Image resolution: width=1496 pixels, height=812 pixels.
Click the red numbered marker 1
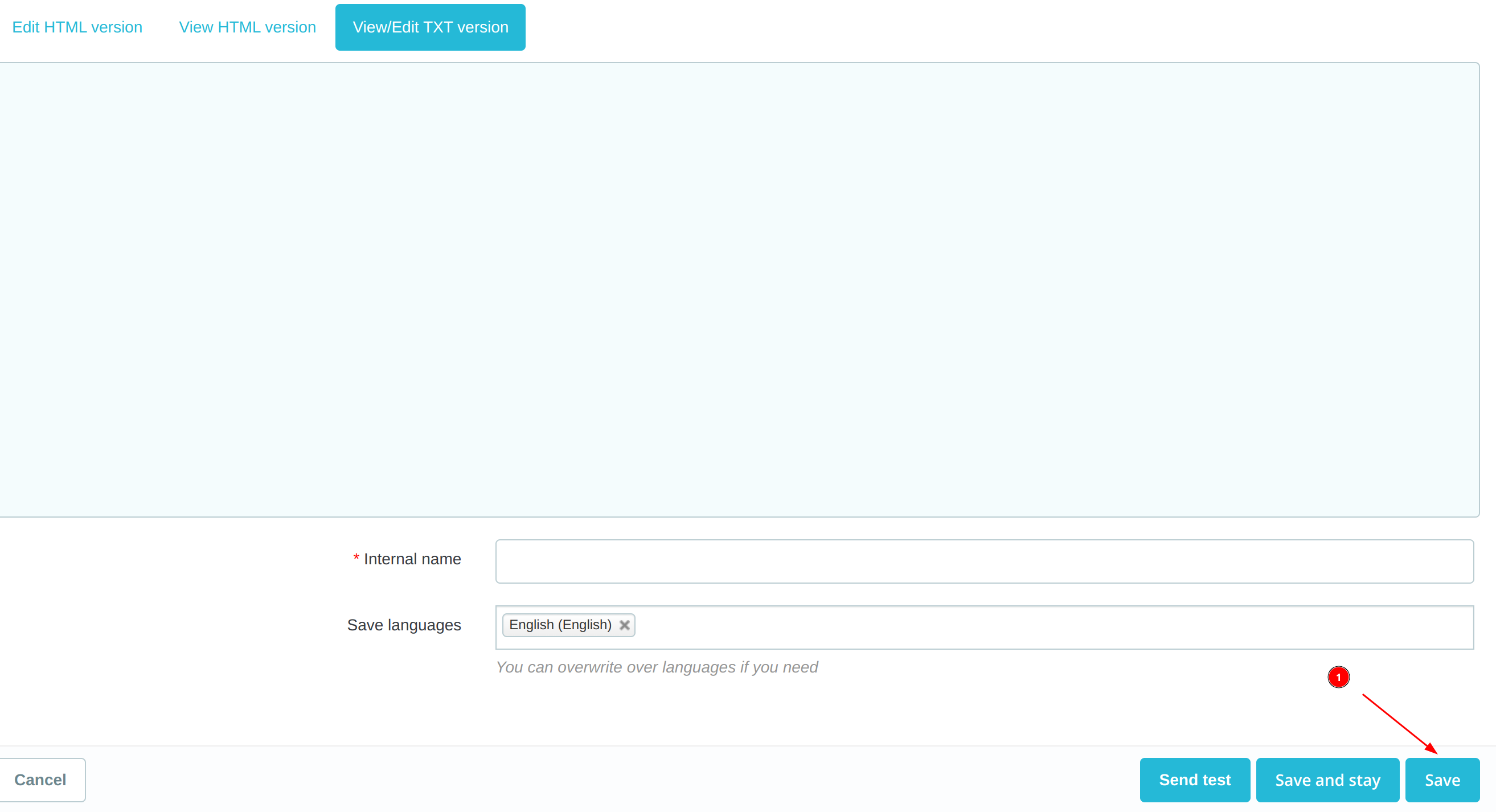tap(1338, 677)
